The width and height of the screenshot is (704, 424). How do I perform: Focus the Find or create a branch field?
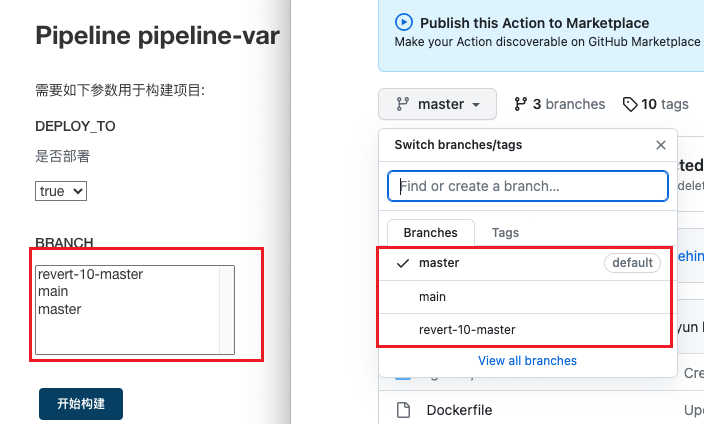coord(528,186)
